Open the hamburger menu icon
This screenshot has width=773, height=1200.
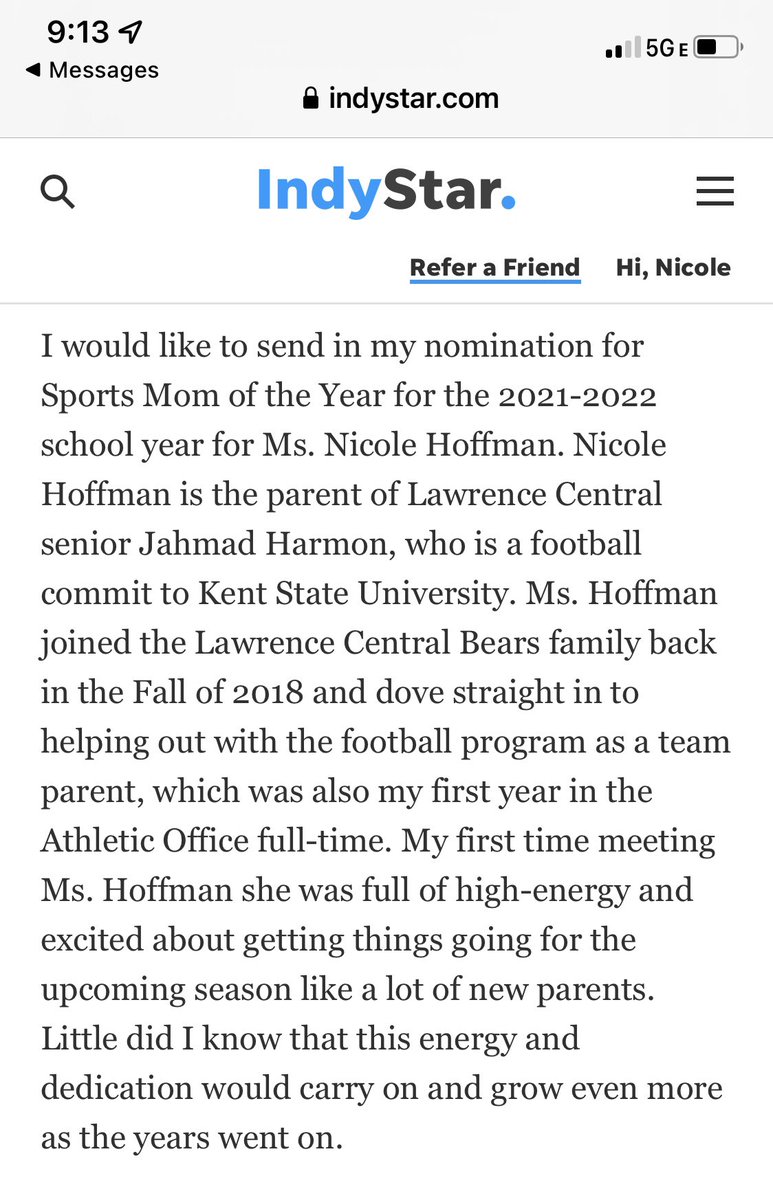(x=715, y=191)
